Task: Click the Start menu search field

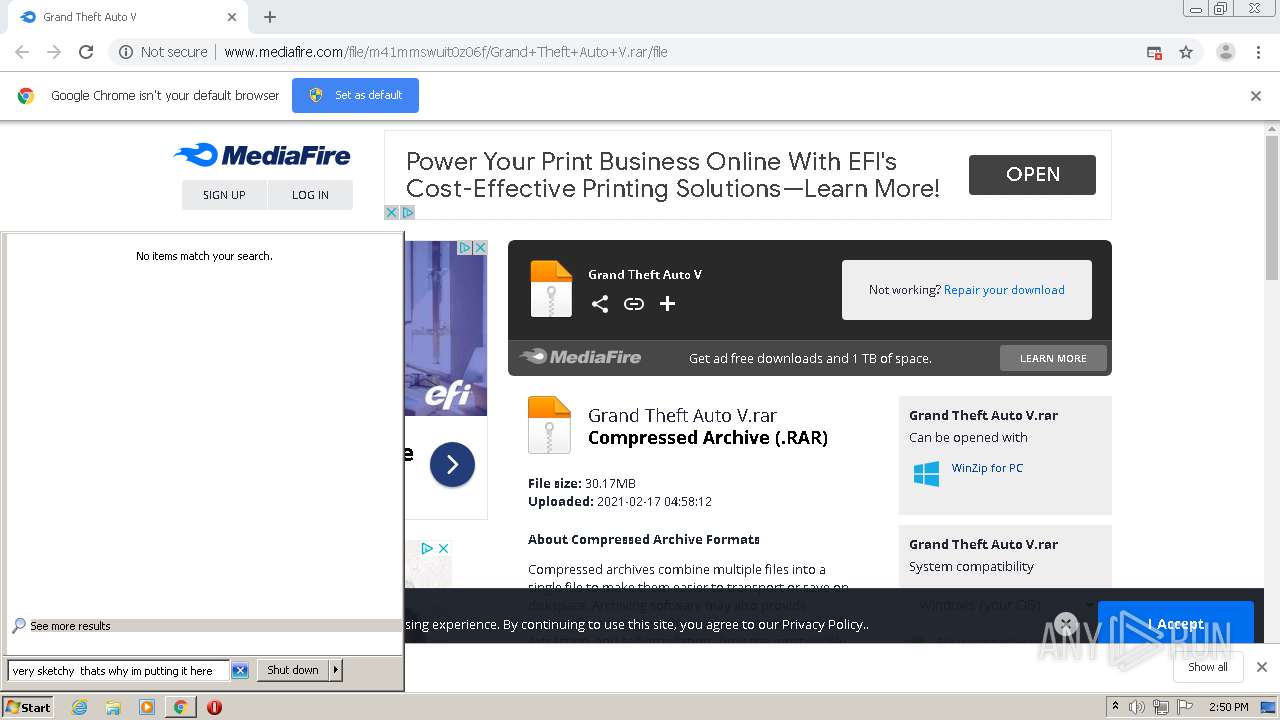Action: [120, 671]
